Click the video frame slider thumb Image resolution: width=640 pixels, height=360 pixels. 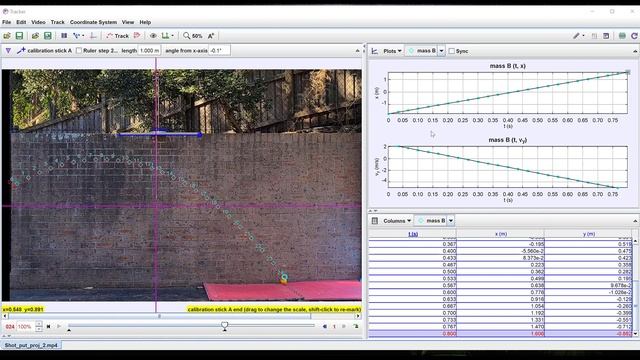(x=224, y=325)
